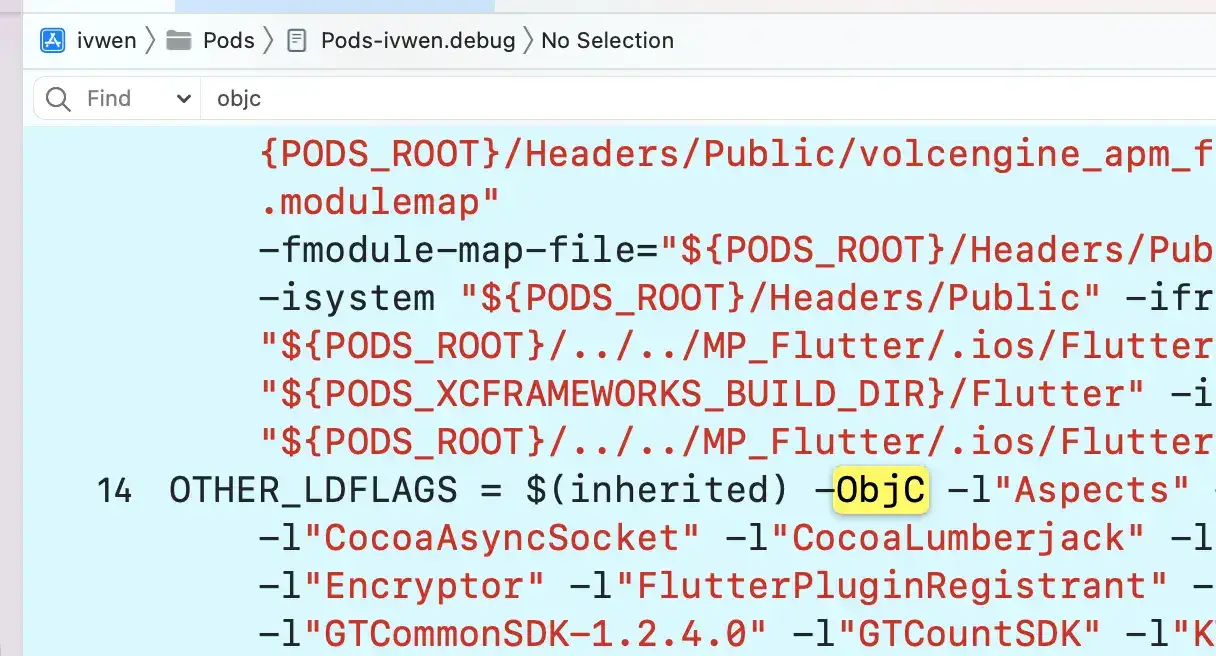The image size is (1216, 656).
Task: Select the ivwen breadcrumb item
Action: [107, 41]
